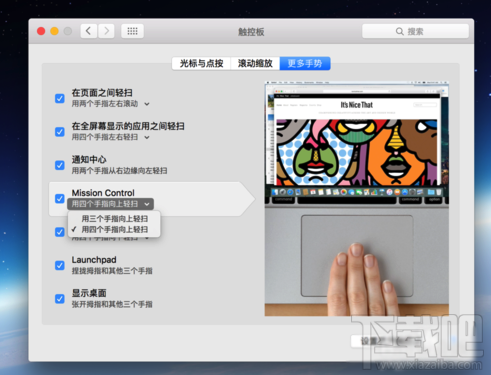Click 用两个手指从右边缘向左轻扫 description text

point(119,171)
